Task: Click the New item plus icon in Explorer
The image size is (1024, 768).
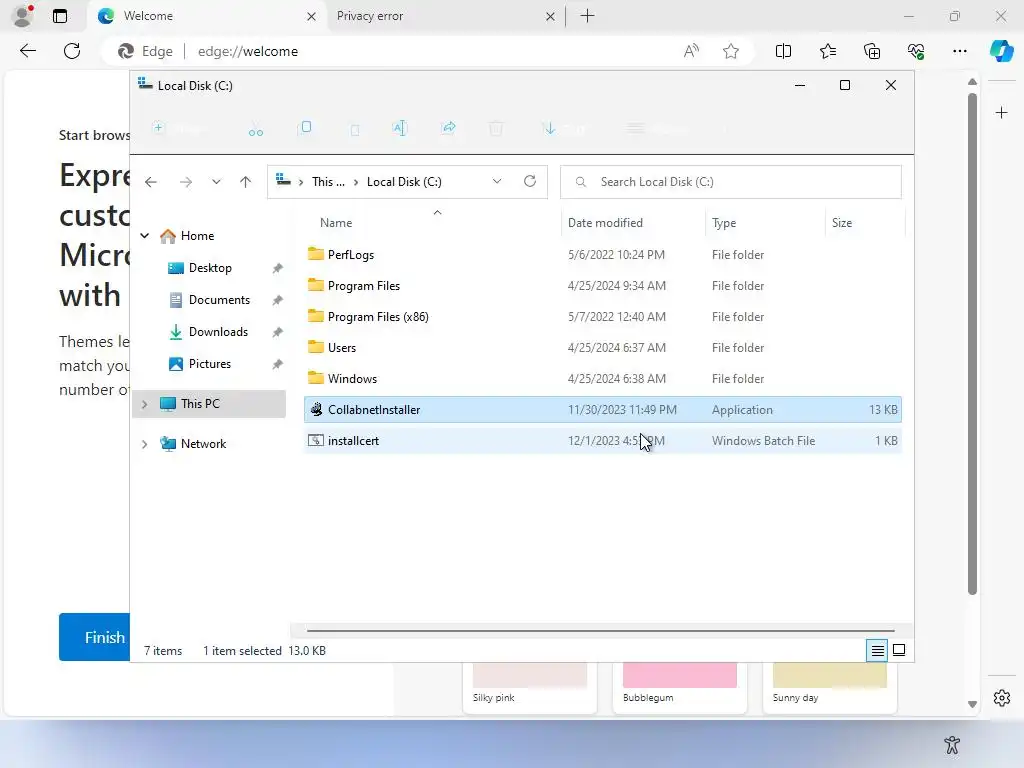Action: 158,128
